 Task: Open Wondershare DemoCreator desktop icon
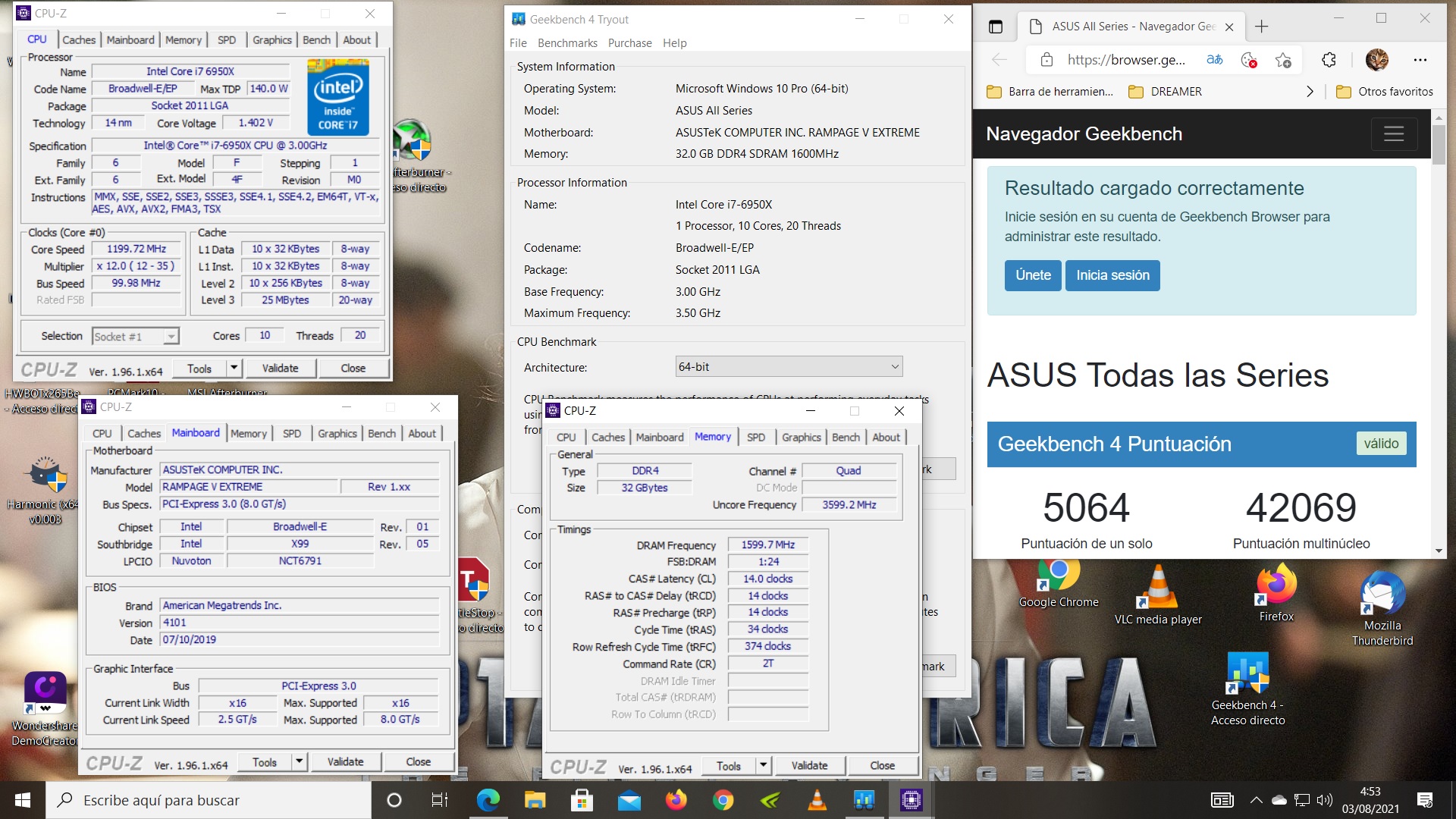pyautogui.click(x=45, y=709)
